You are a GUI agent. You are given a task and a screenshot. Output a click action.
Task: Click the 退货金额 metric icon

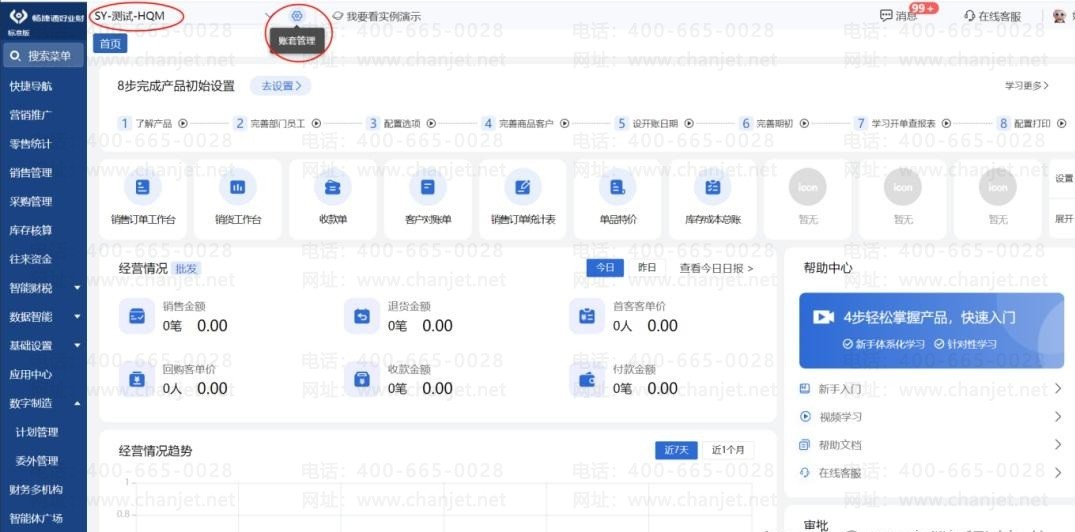click(362, 316)
